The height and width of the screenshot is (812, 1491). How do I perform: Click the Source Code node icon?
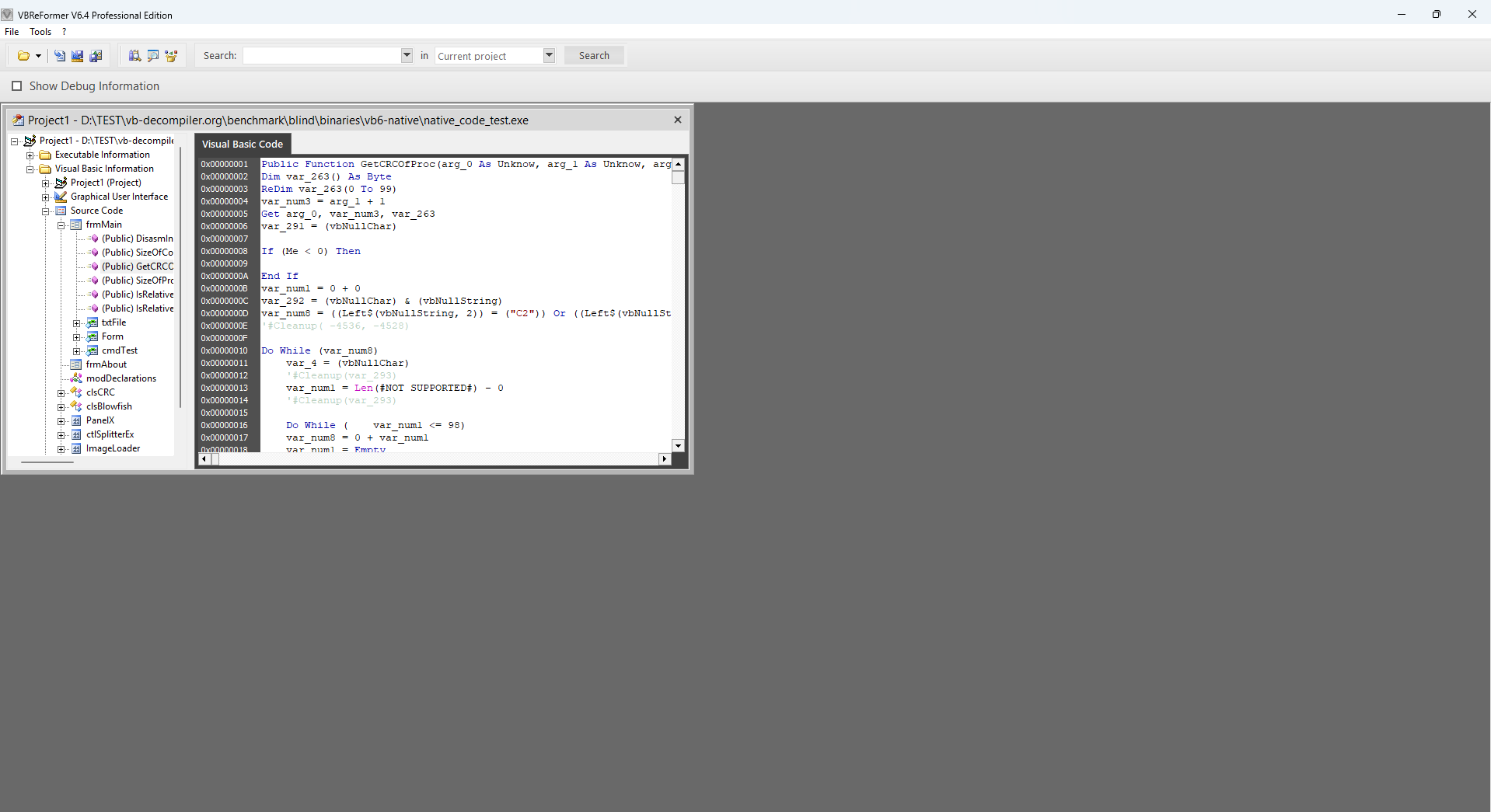pyautogui.click(x=61, y=211)
